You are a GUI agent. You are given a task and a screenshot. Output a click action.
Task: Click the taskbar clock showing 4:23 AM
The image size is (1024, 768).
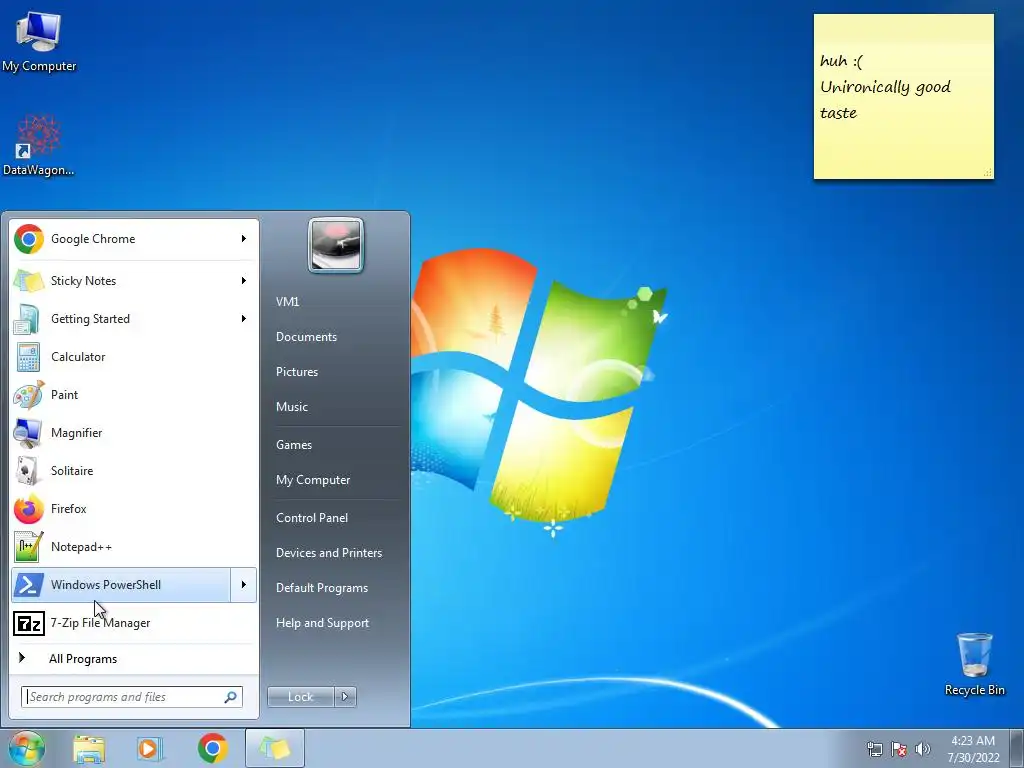(973, 749)
